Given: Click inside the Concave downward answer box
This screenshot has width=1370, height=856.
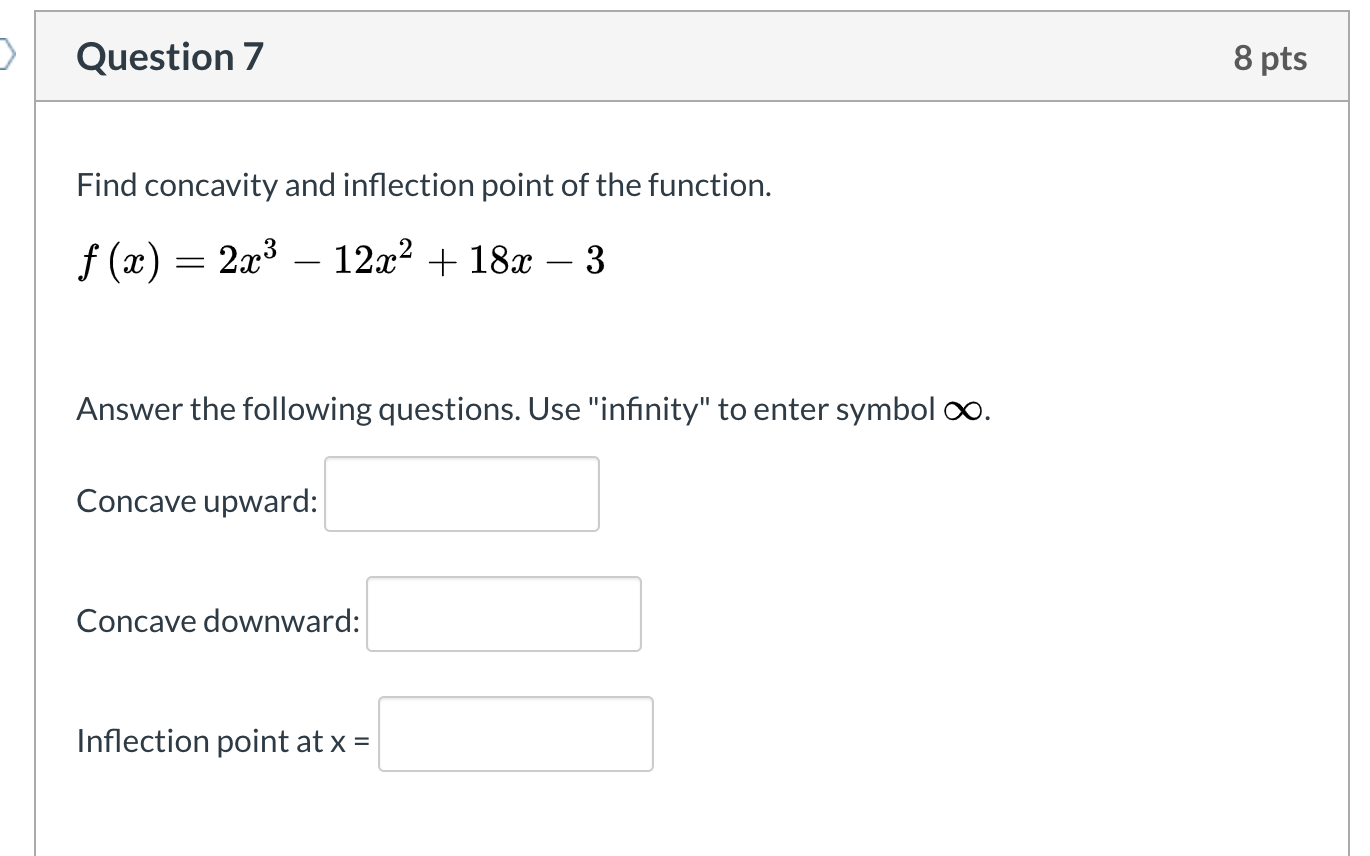Looking at the screenshot, I should click(x=503, y=613).
